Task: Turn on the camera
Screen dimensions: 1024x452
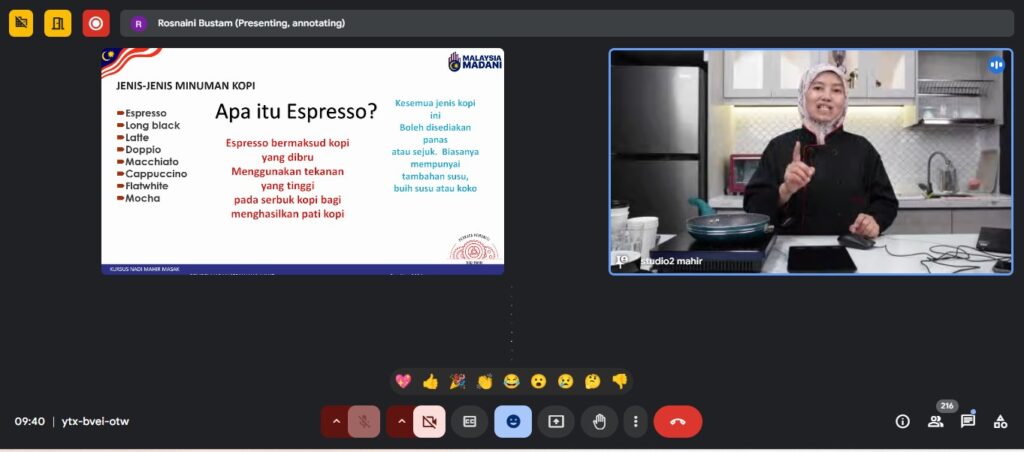Action: (x=429, y=421)
